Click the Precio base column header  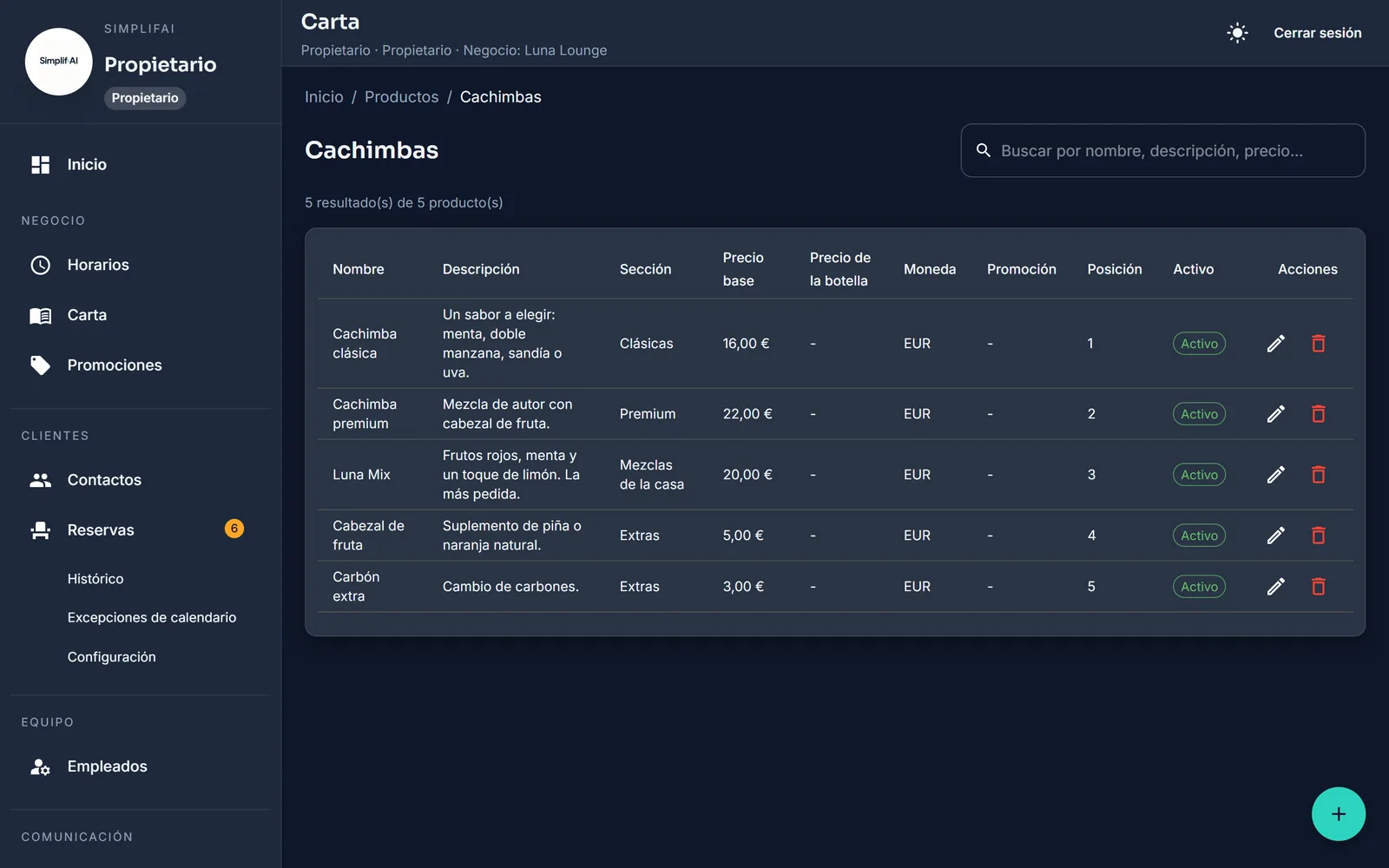click(743, 269)
